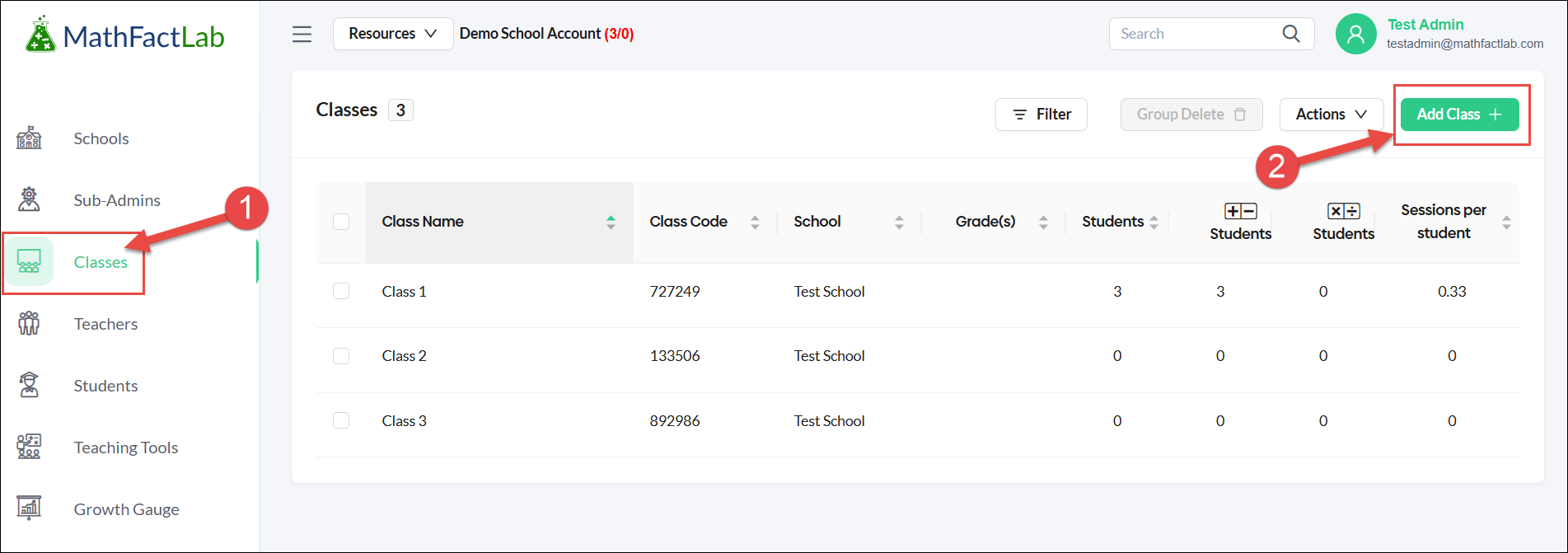The width and height of the screenshot is (1568, 553).
Task: Click 'Test School' in Class 1 row
Action: [829, 292]
